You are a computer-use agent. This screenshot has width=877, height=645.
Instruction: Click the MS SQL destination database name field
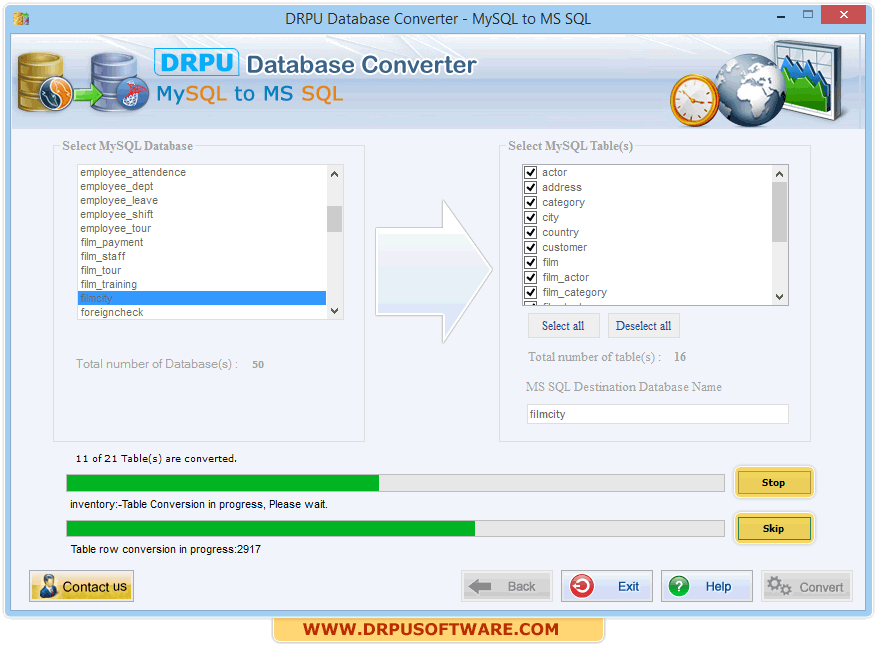[658, 414]
